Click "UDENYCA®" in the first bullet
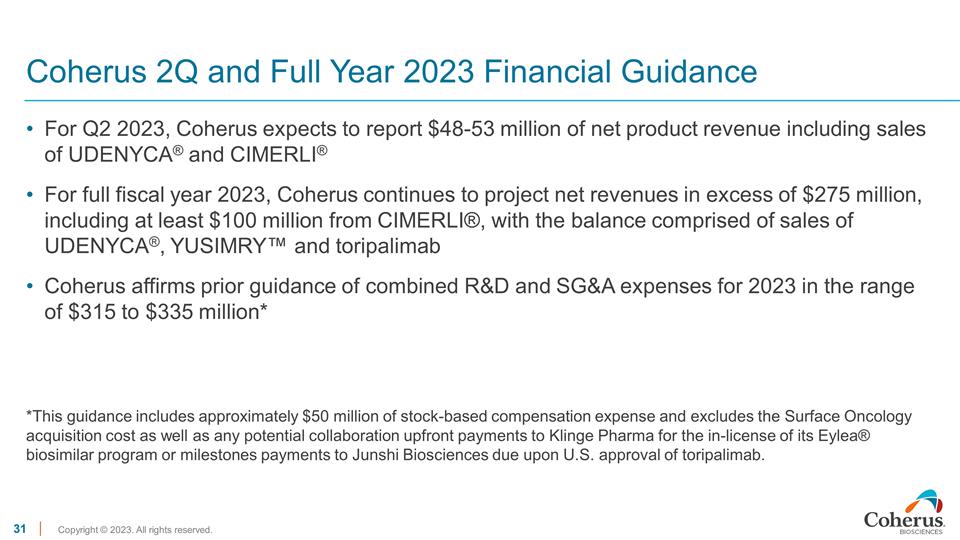960x540 pixels. tap(110, 155)
